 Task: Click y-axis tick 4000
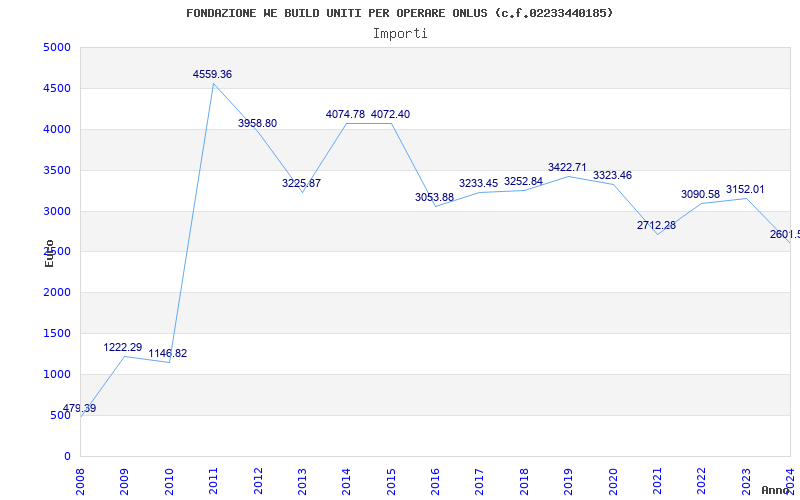click(57, 130)
